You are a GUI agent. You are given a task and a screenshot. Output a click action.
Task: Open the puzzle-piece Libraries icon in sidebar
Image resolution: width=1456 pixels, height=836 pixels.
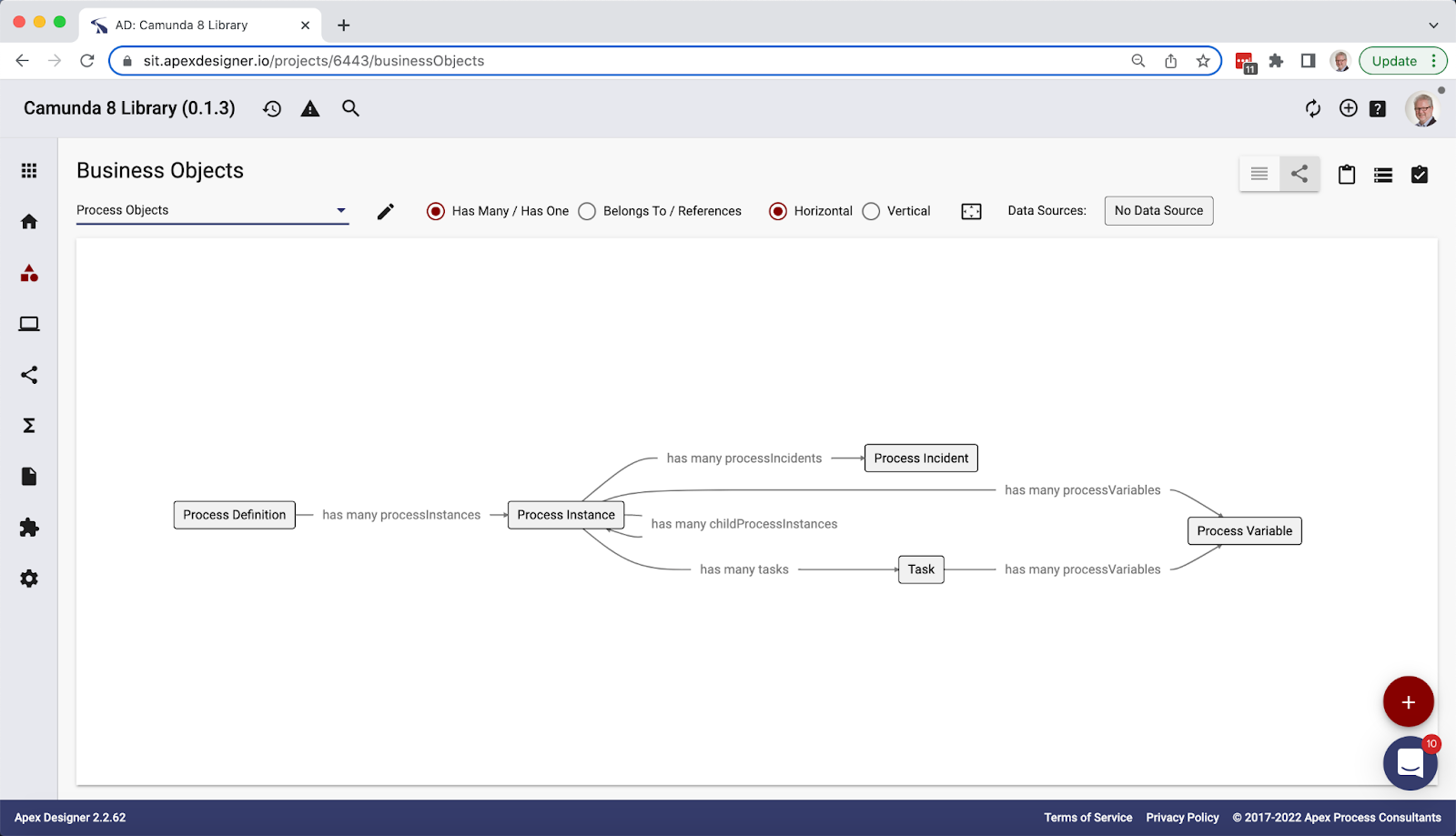[x=29, y=528]
